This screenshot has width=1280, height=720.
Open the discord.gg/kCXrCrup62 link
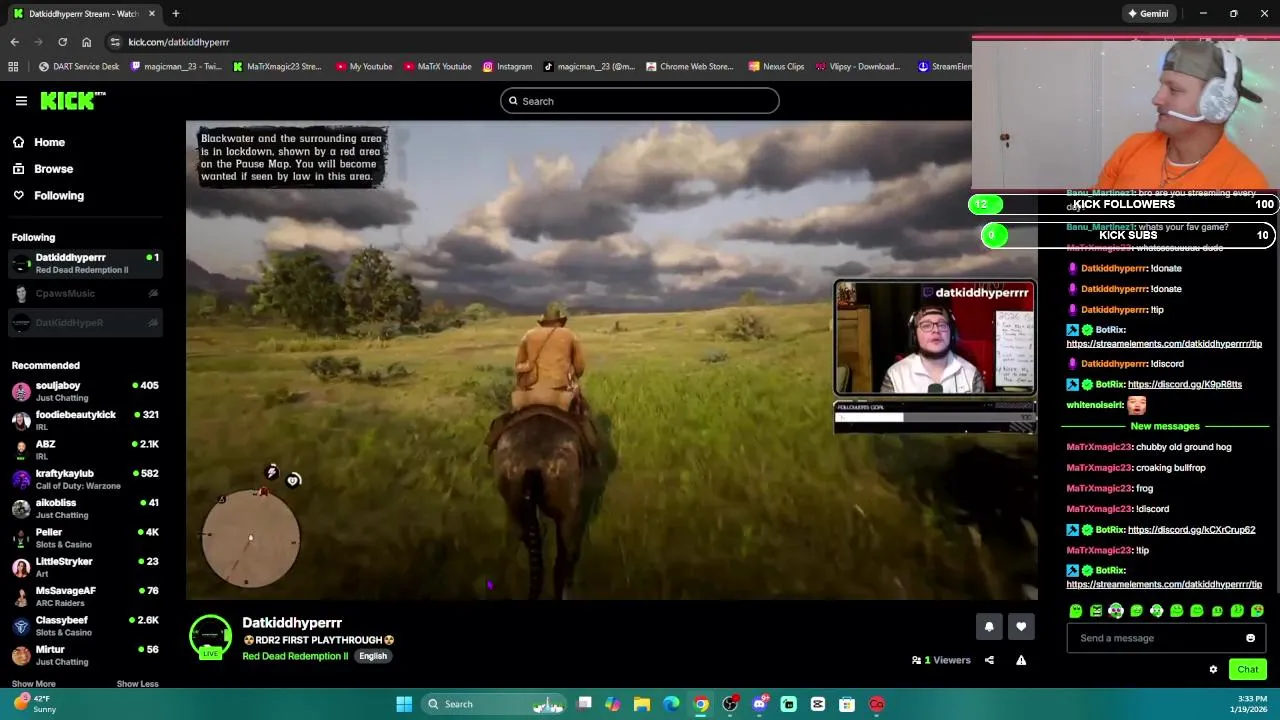(1191, 530)
